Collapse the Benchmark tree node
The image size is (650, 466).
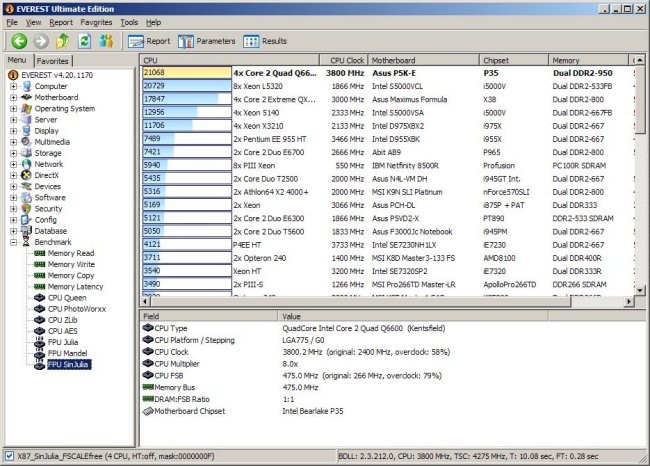(x=14, y=242)
